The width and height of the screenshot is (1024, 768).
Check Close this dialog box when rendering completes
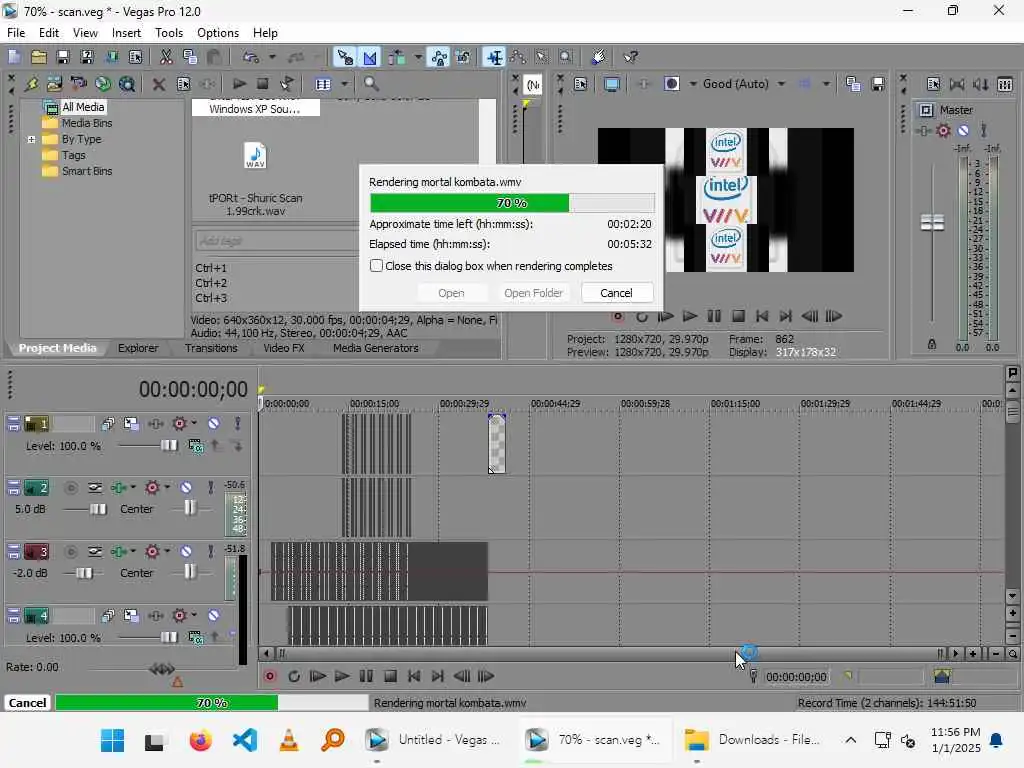pyautogui.click(x=376, y=266)
